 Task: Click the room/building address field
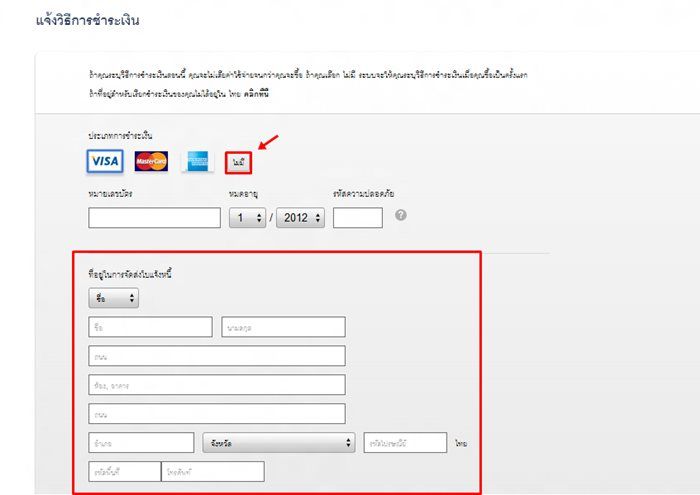pos(217,385)
